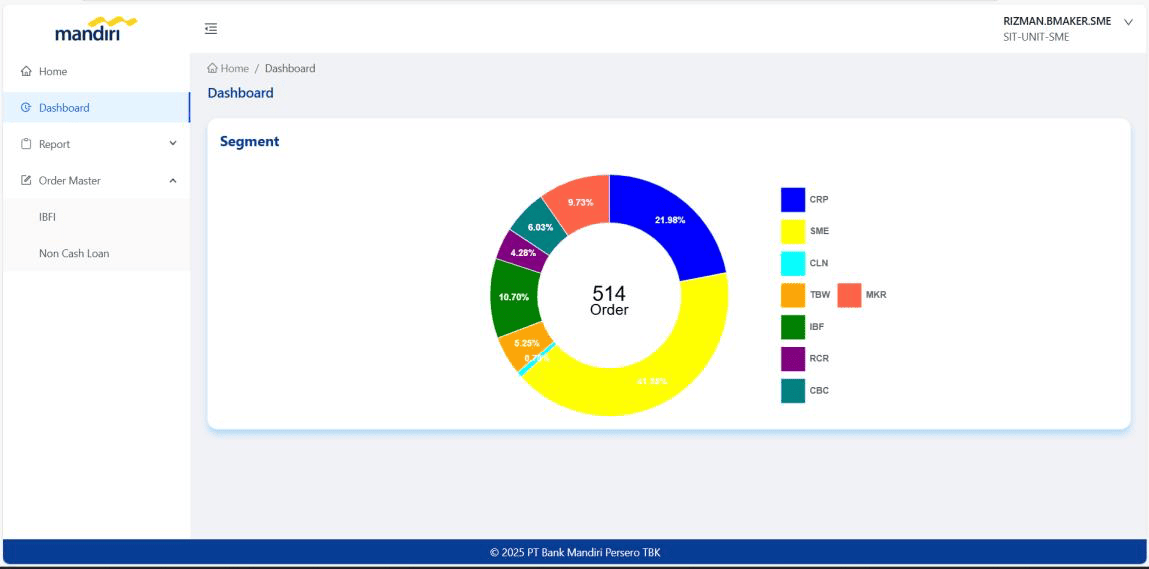Click the Mandiri logo

[96, 29]
